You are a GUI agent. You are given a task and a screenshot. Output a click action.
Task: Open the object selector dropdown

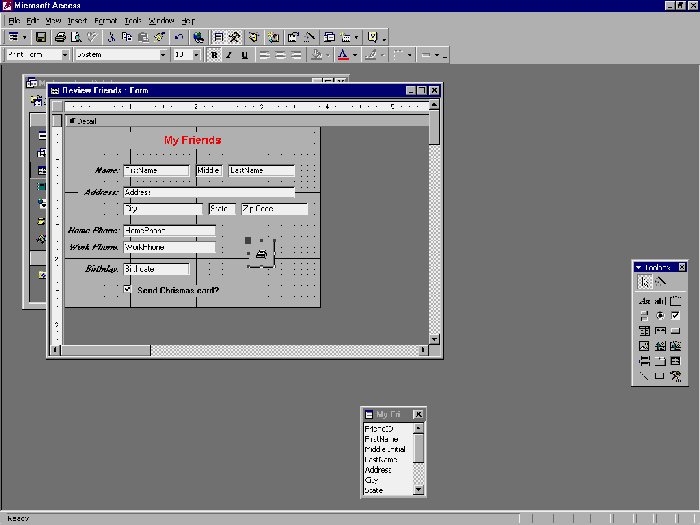tap(65, 55)
